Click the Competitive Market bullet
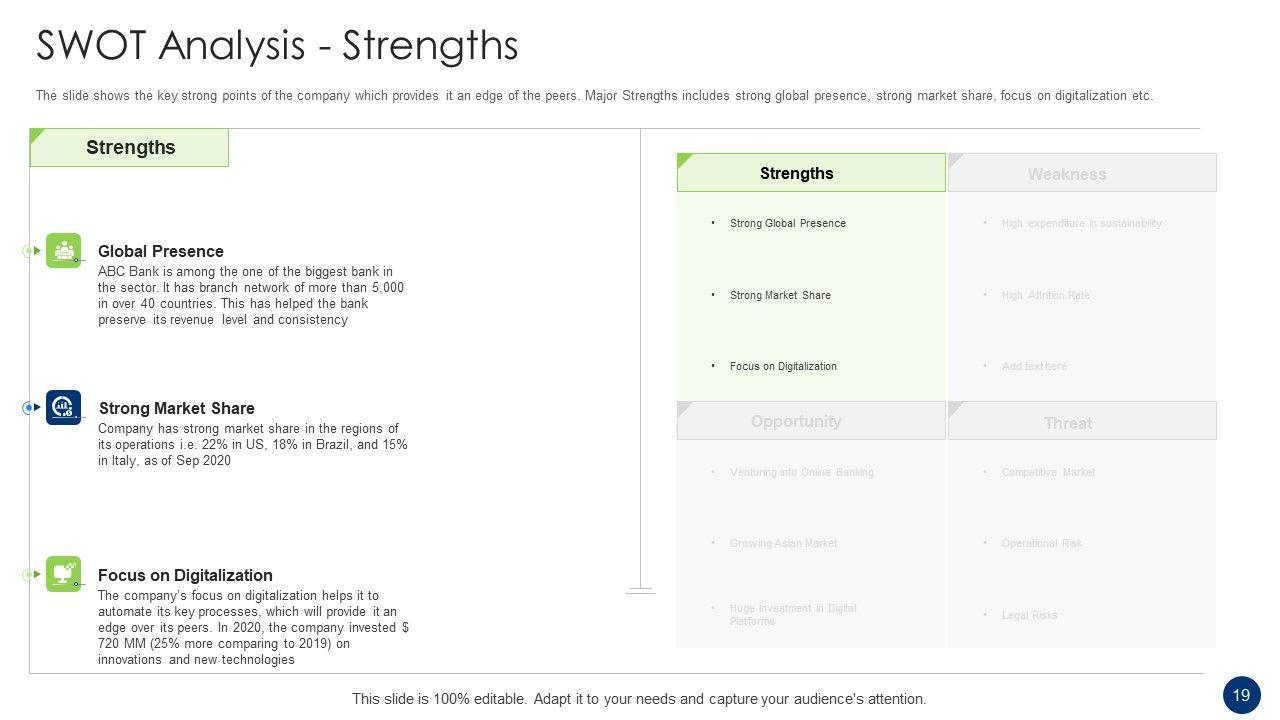Screen dimensions: 1280x720 1048,472
